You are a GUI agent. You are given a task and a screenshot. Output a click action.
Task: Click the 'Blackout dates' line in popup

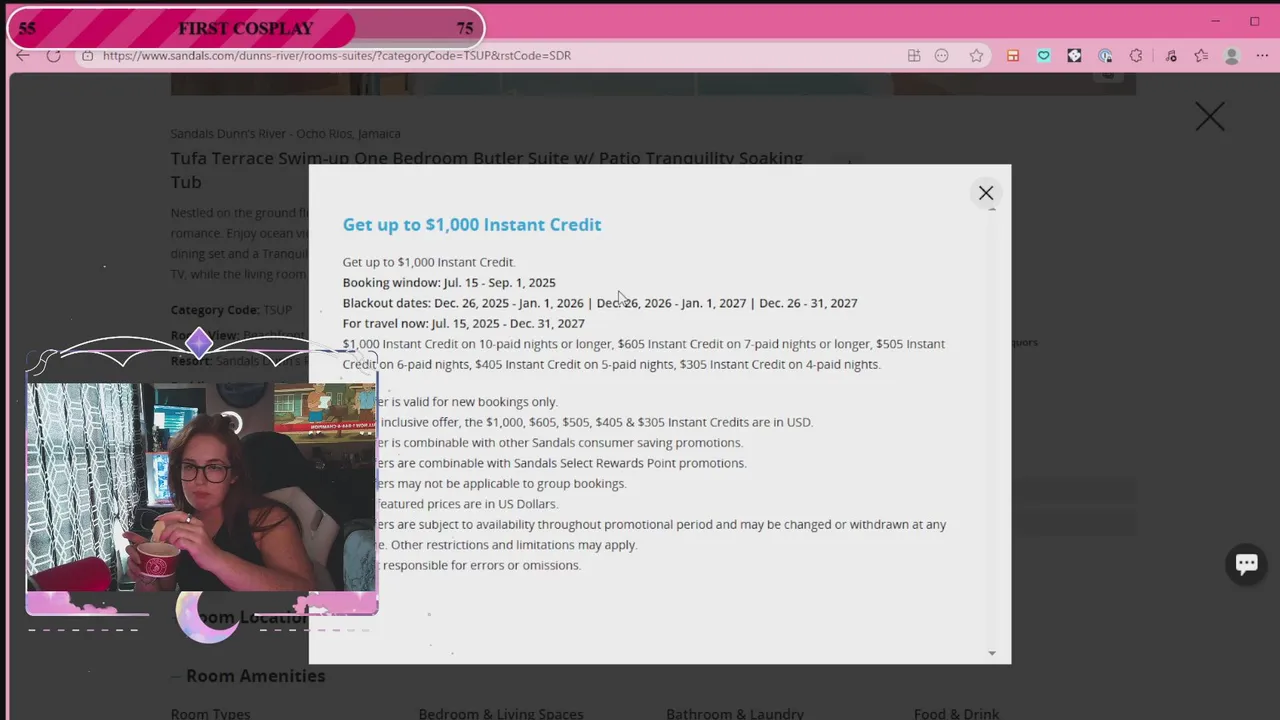click(600, 303)
